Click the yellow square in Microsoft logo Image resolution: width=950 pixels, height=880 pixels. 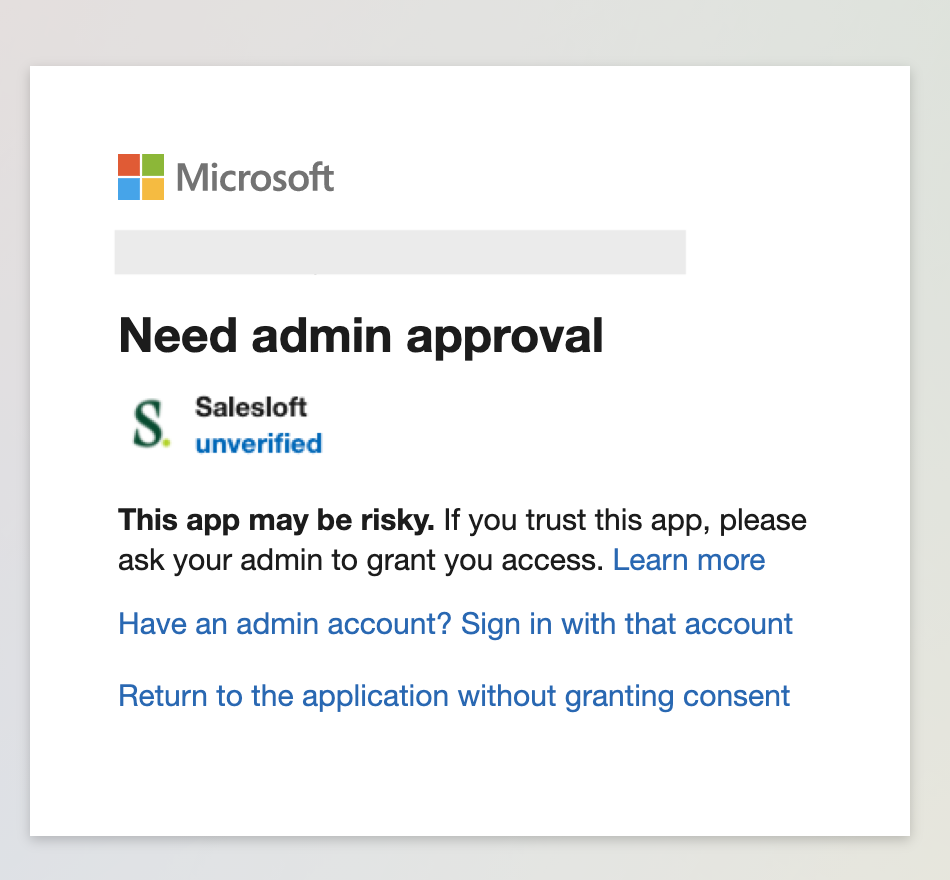pos(153,189)
